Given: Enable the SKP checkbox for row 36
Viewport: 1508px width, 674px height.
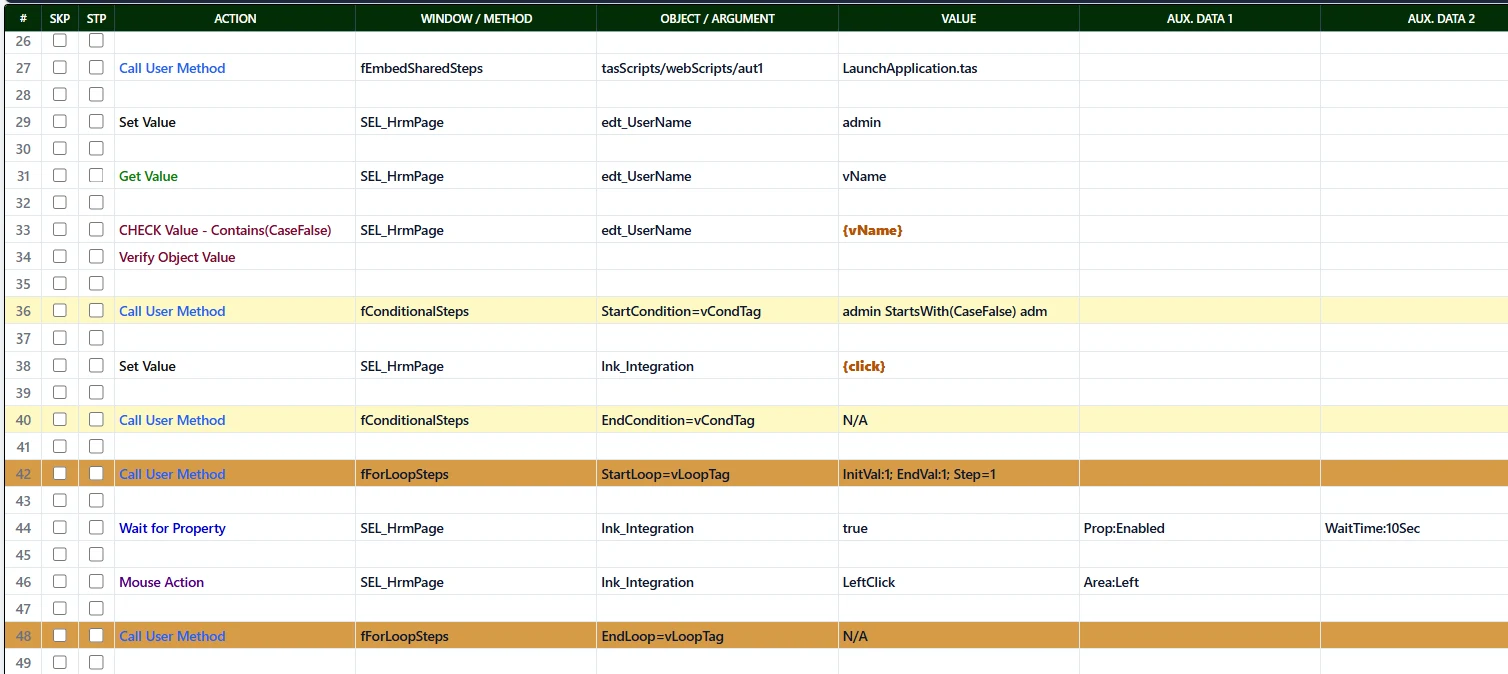Looking at the screenshot, I should (60, 311).
